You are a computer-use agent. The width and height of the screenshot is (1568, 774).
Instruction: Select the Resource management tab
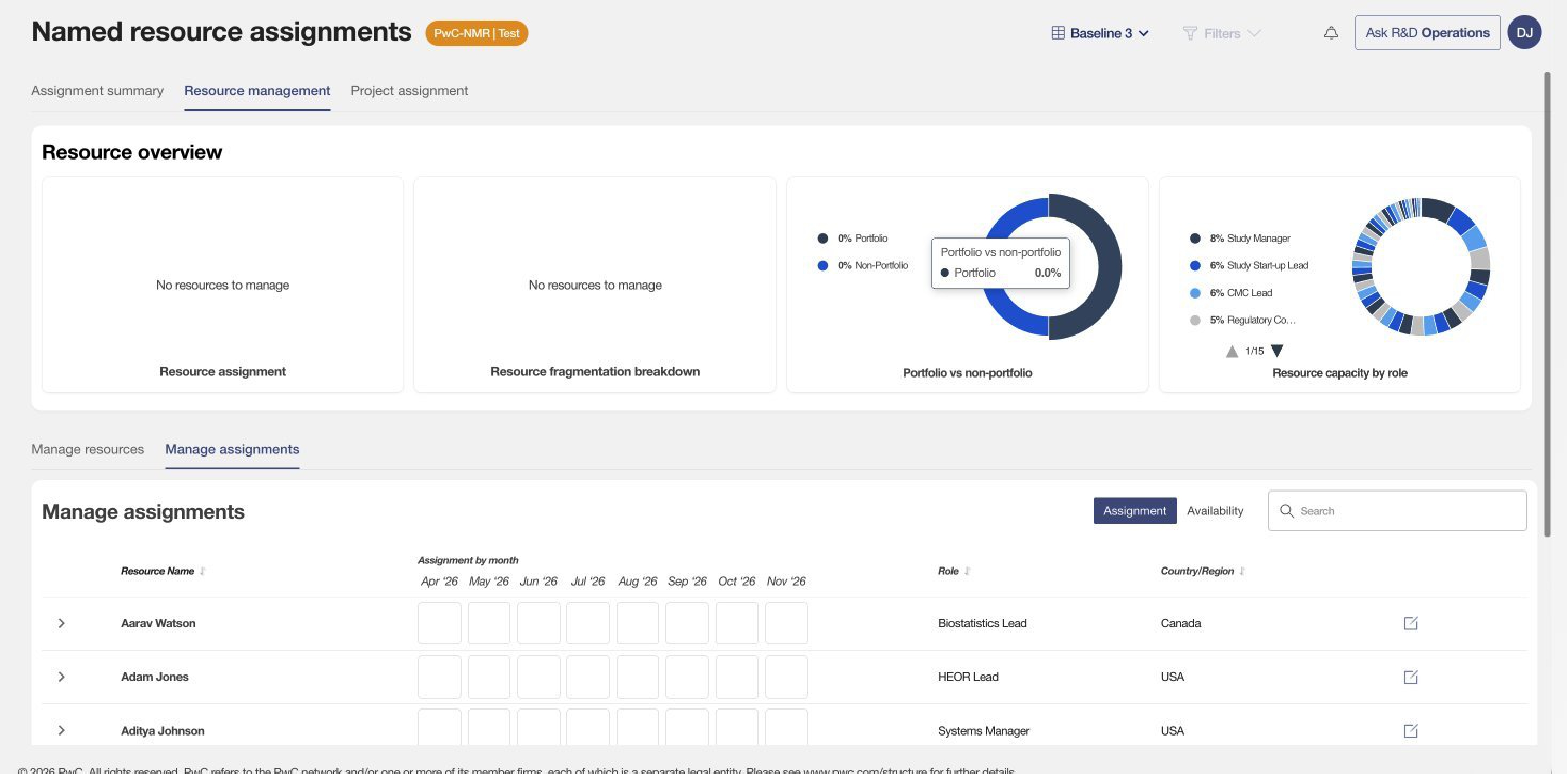tap(257, 91)
